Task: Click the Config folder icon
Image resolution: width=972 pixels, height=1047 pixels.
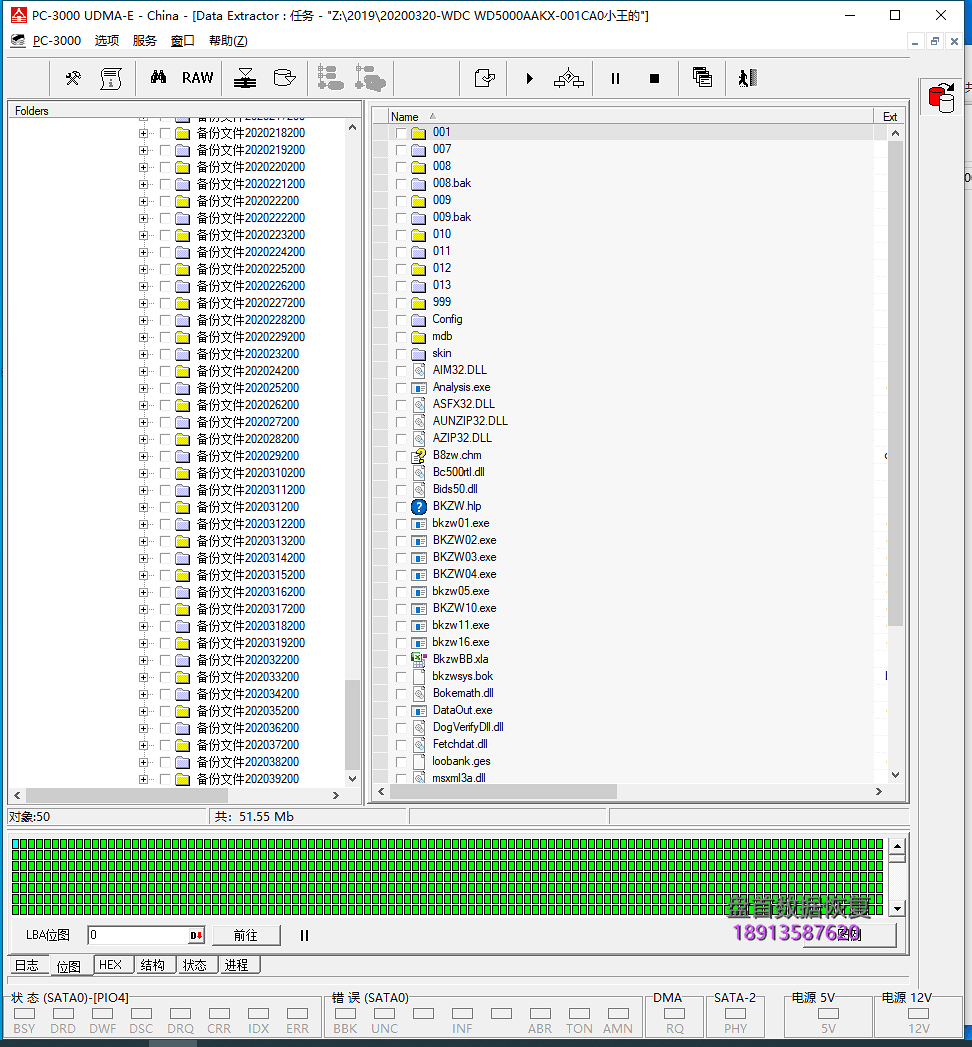Action: (x=419, y=320)
